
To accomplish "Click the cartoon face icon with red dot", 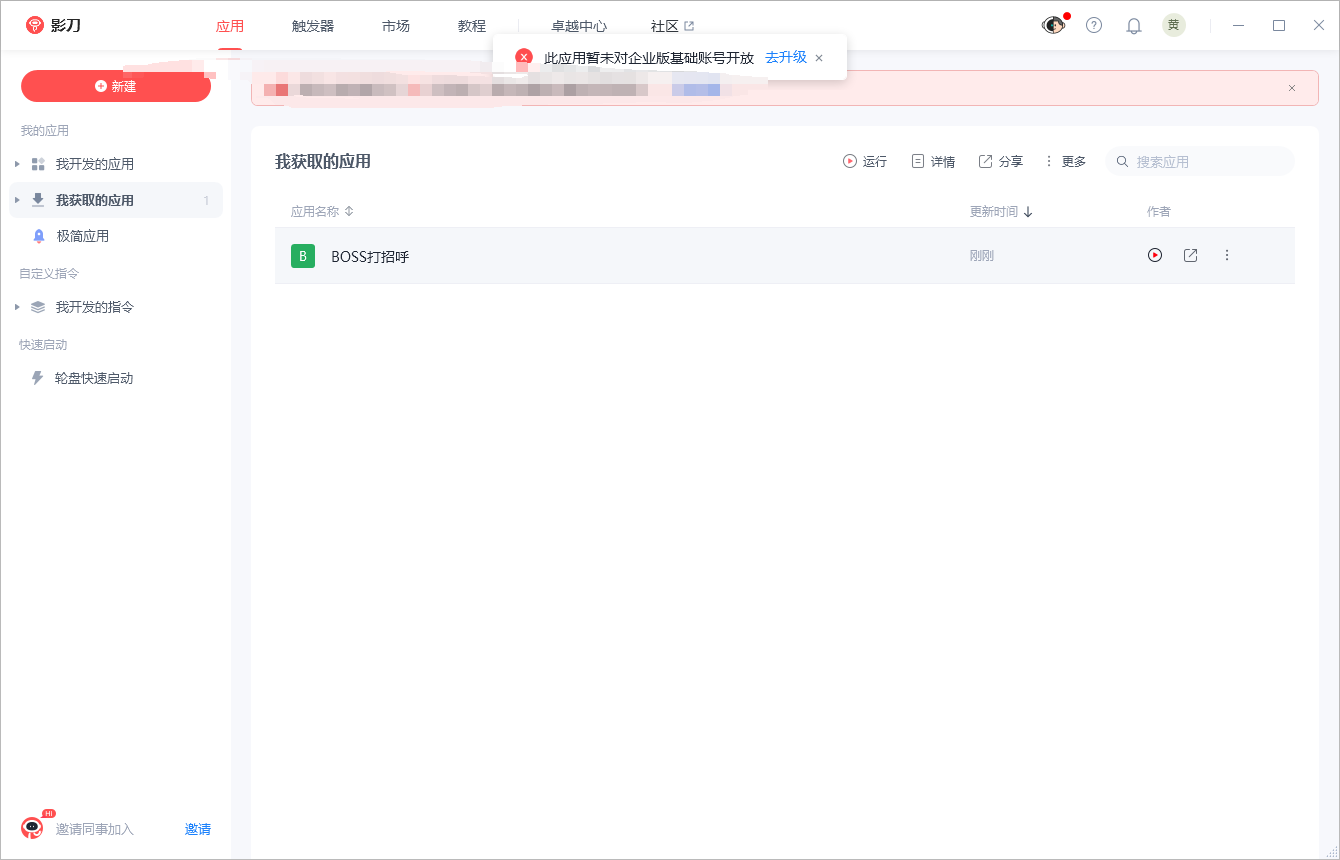I will click(x=1053, y=25).
